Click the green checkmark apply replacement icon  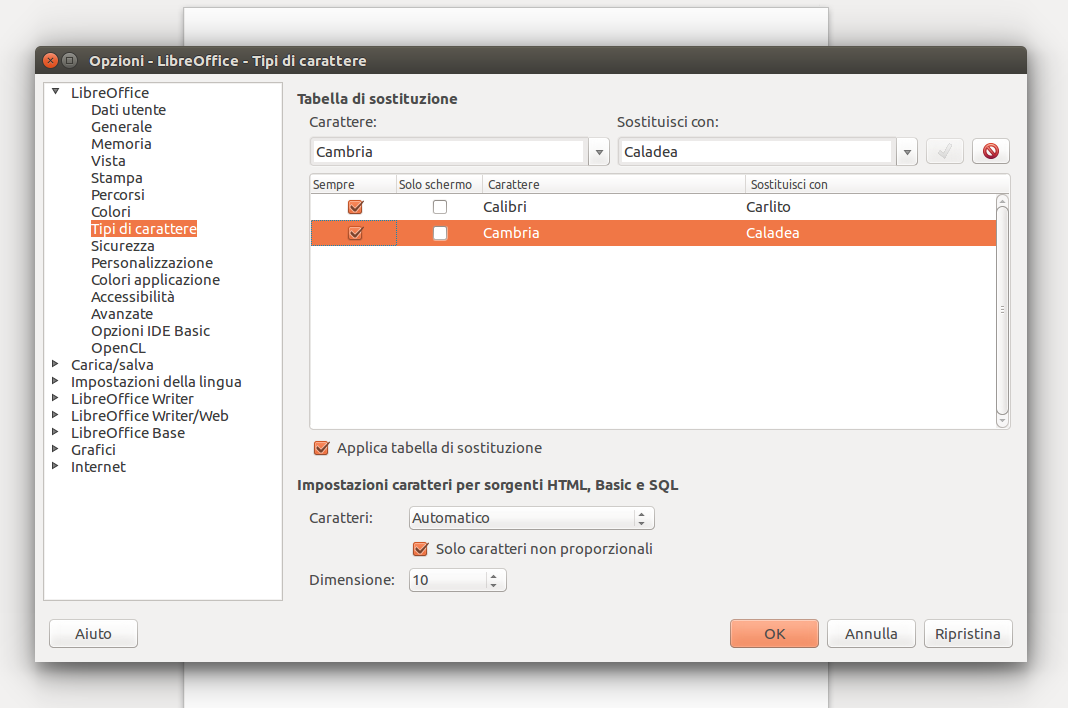(x=944, y=151)
